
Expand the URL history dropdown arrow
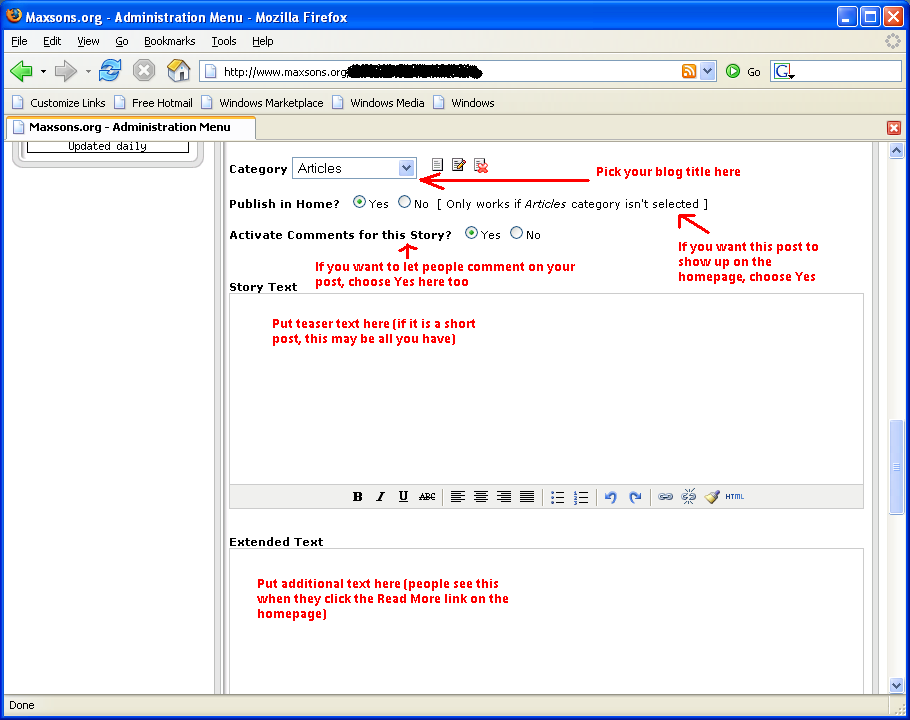(x=708, y=71)
